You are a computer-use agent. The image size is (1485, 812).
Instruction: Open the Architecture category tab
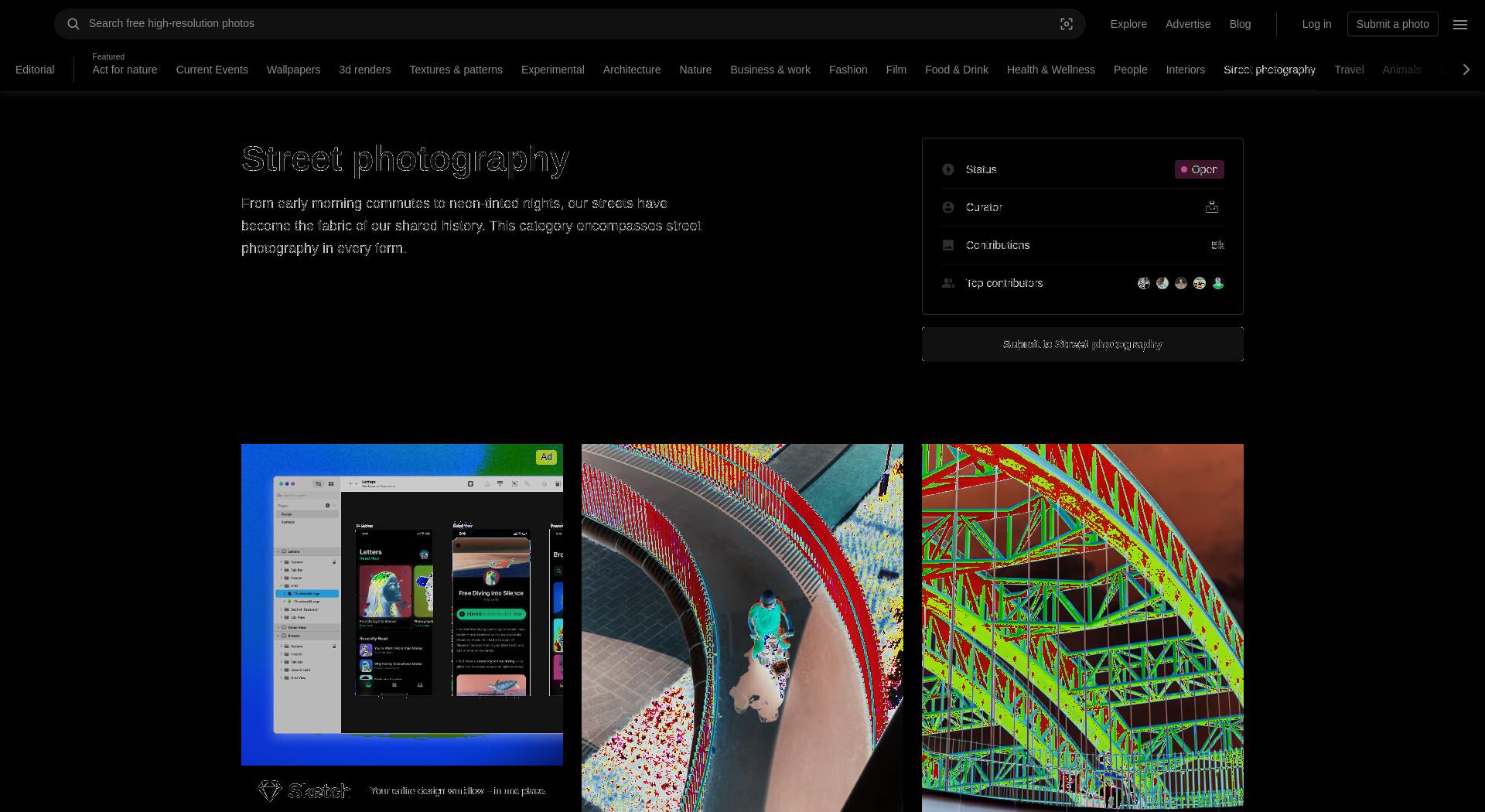[632, 70]
